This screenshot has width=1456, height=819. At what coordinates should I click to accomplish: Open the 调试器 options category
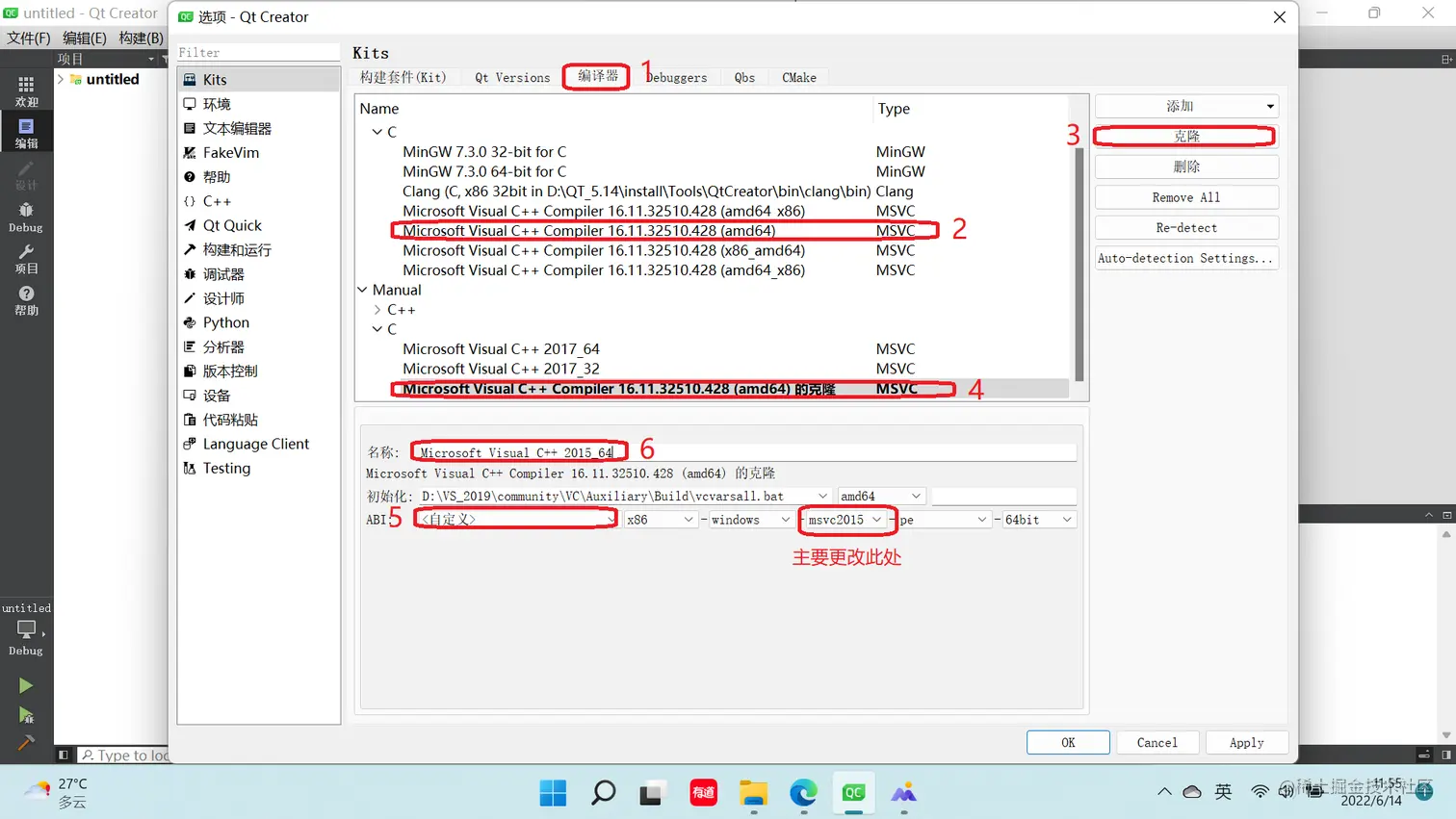click(x=259, y=274)
